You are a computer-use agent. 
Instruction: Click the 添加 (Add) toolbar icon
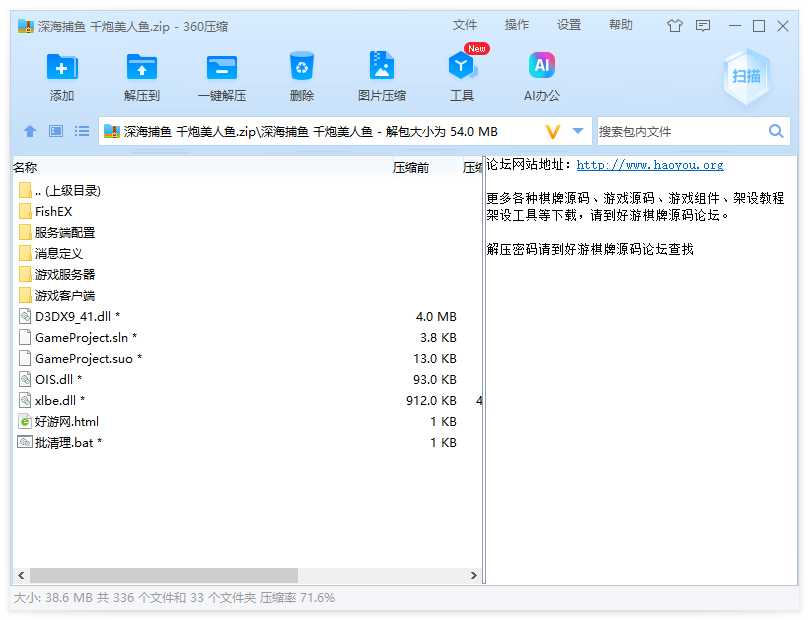tap(62, 67)
